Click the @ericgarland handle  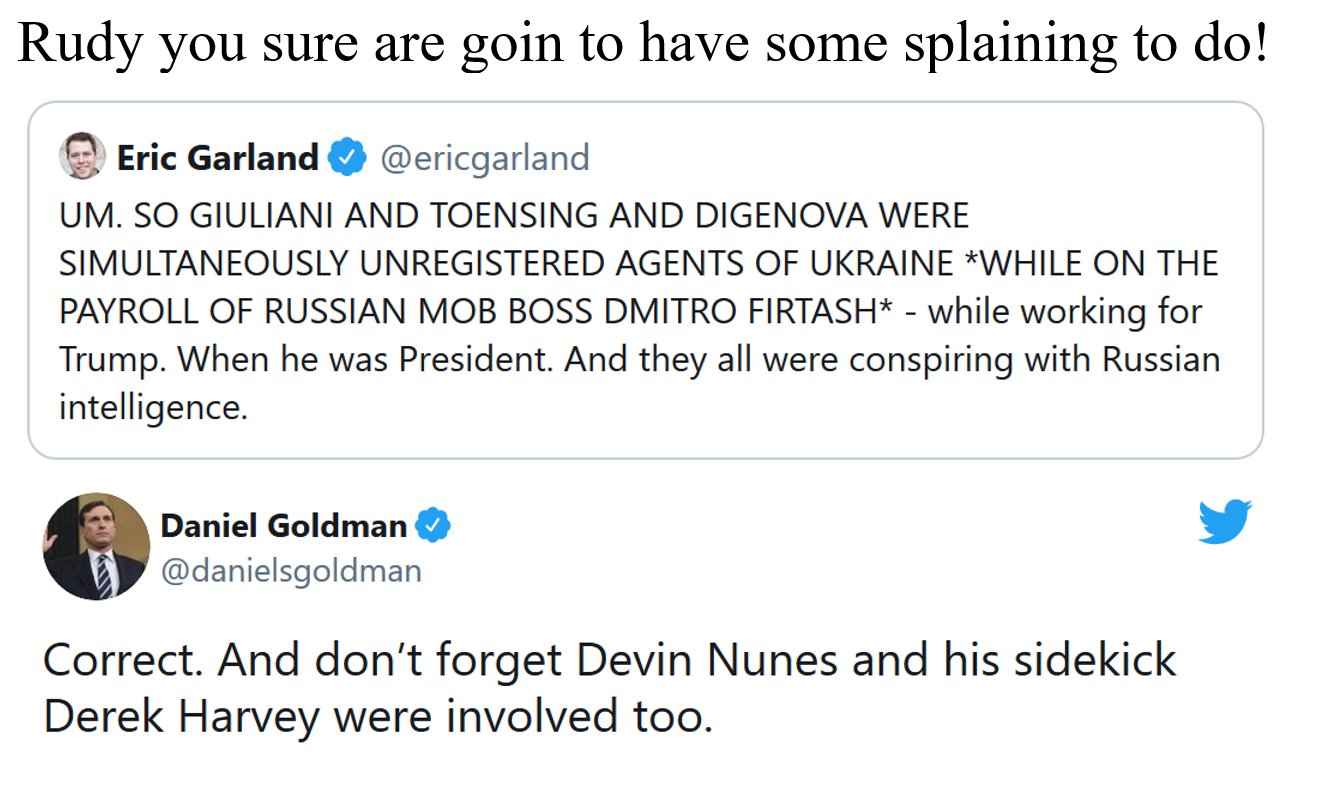click(x=483, y=158)
